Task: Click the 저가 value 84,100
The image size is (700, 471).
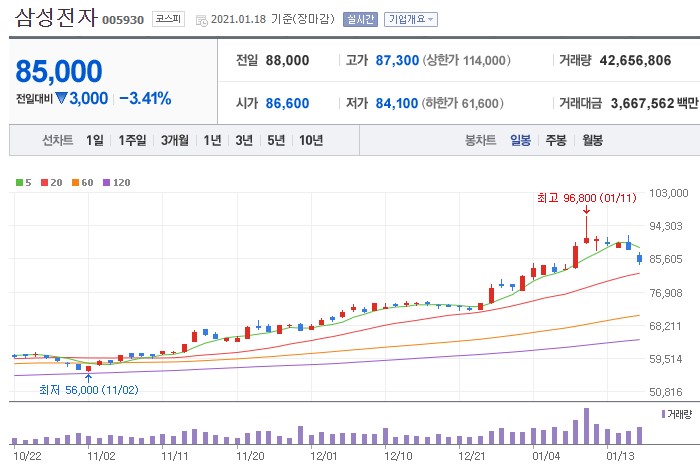Action: click(396, 103)
